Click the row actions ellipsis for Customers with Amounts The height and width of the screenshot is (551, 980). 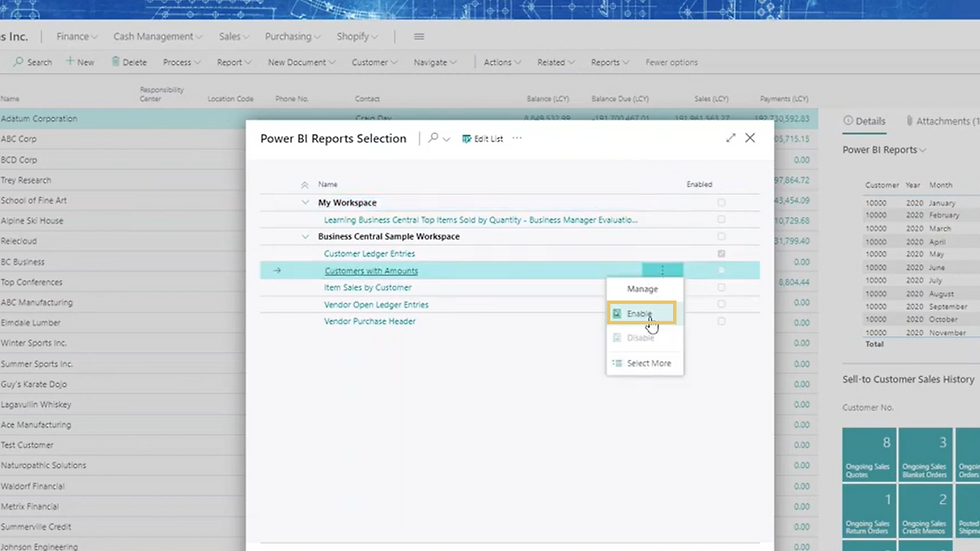[662, 270]
